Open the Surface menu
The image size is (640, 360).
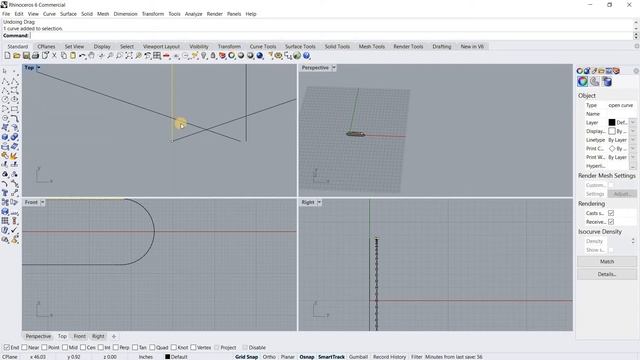click(68, 14)
